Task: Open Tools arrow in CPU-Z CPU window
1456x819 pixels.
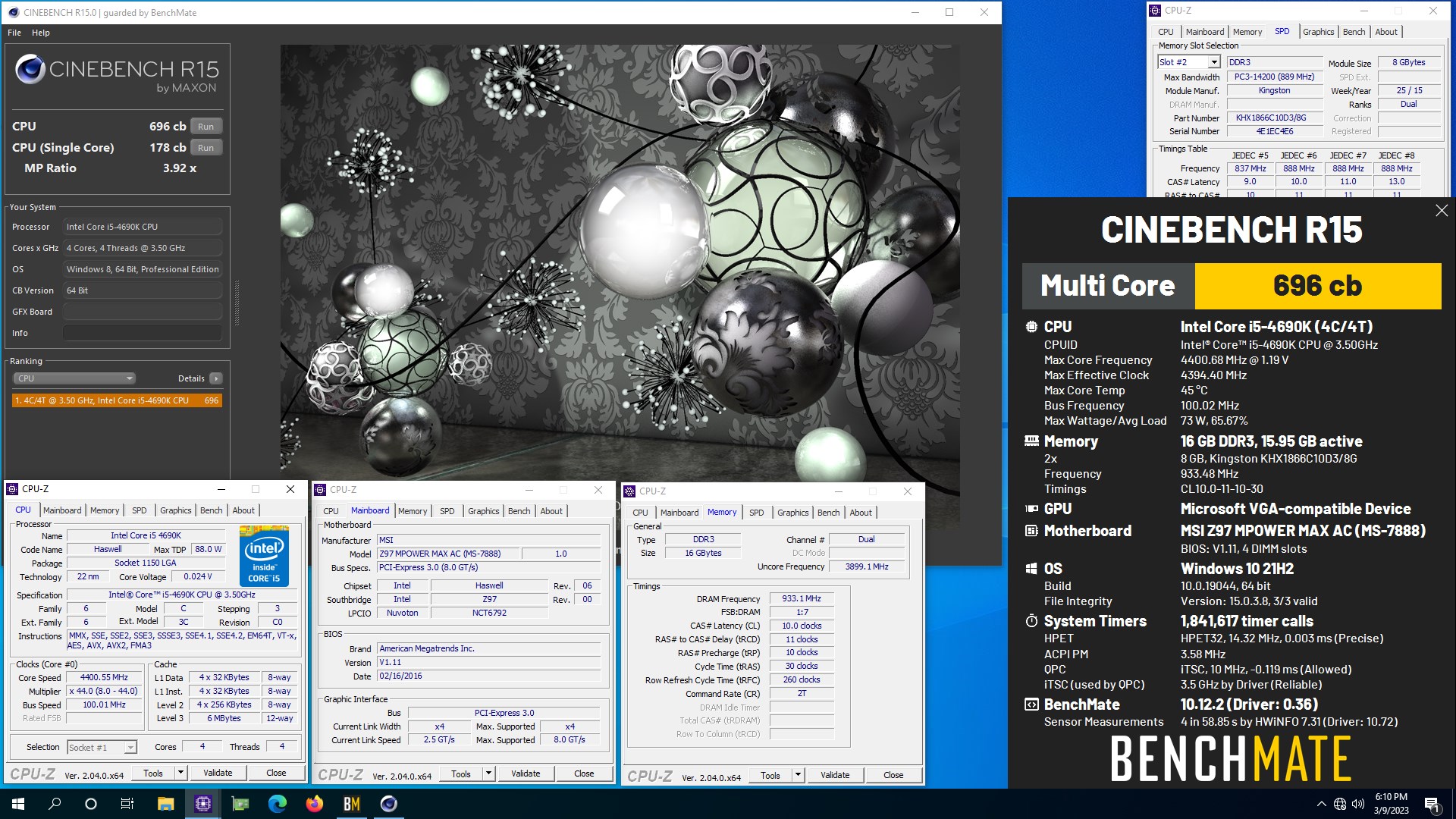Action: point(180,773)
